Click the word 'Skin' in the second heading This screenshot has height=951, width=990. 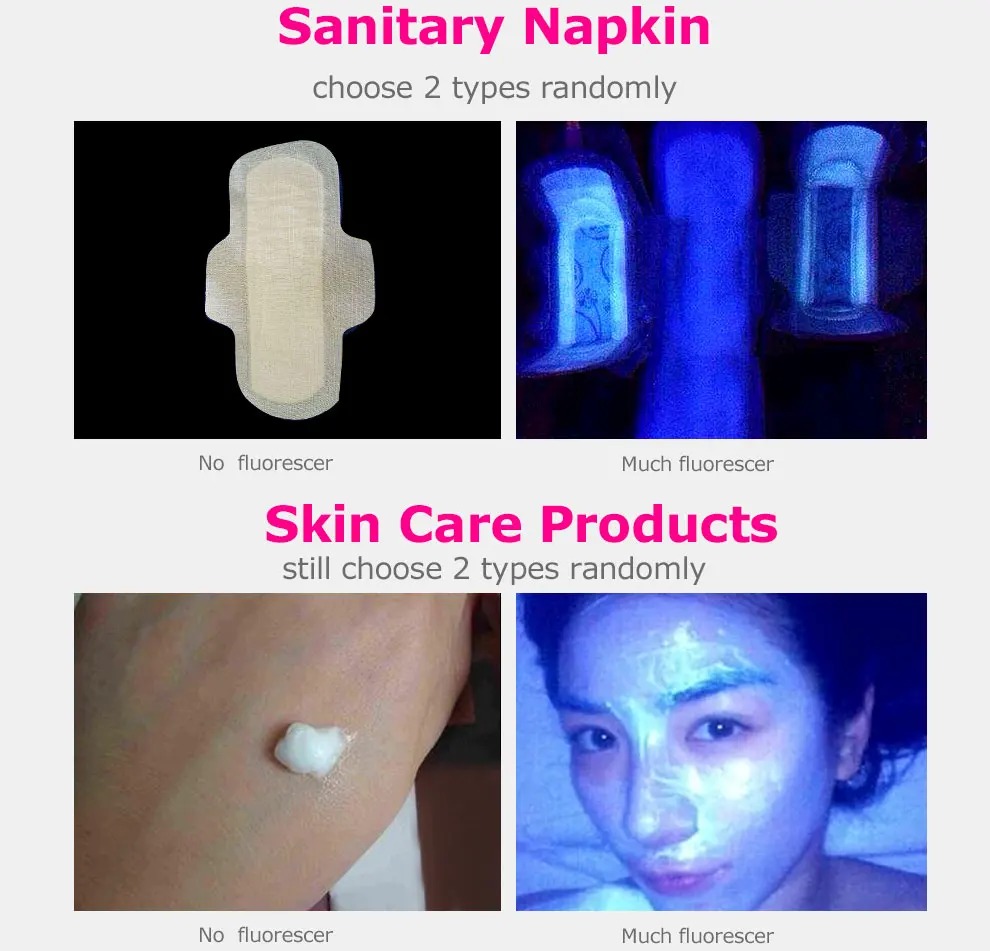pyautogui.click(x=323, y=524)
